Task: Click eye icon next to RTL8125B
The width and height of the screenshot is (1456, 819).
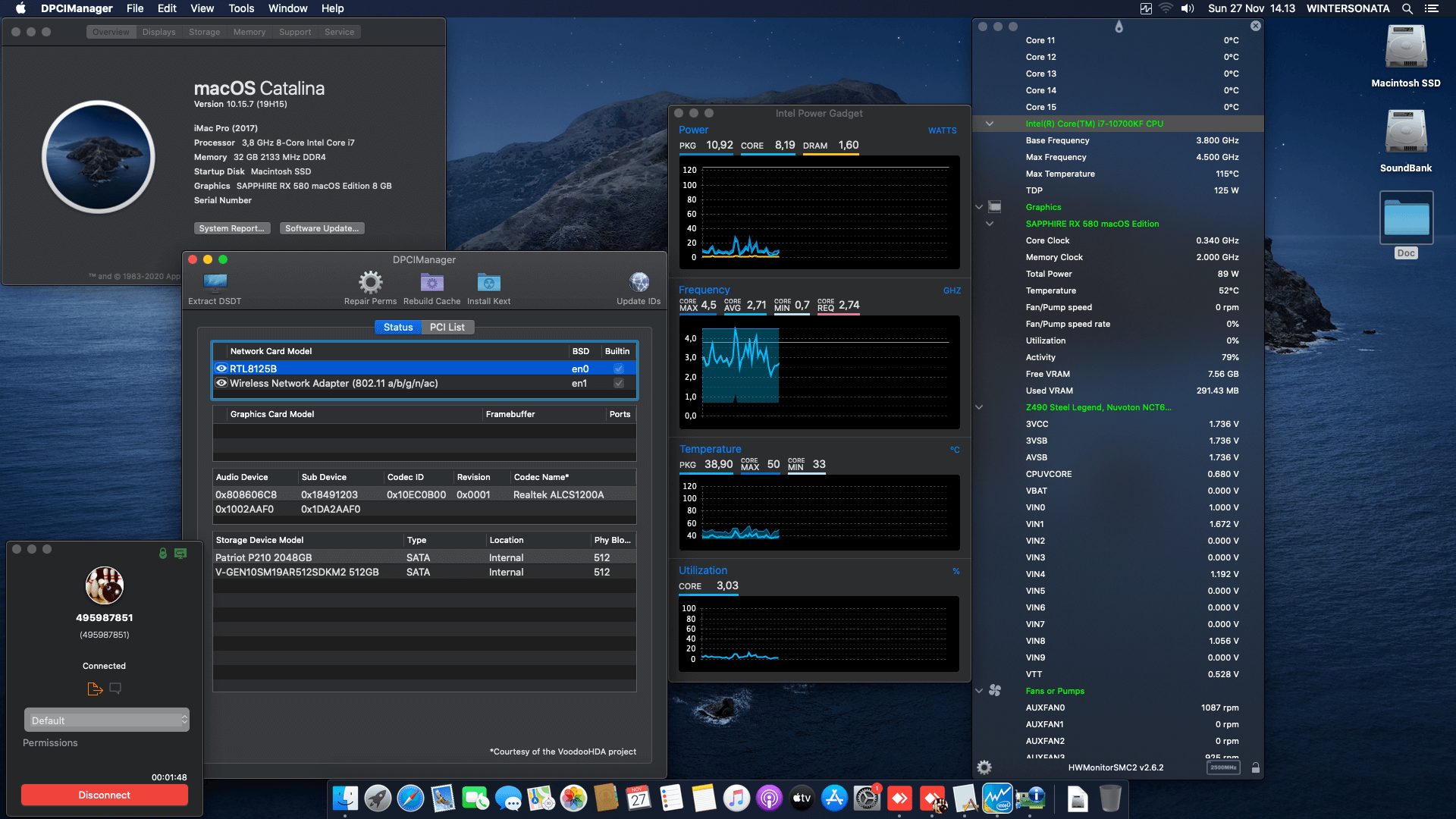Action: point(221,369)
